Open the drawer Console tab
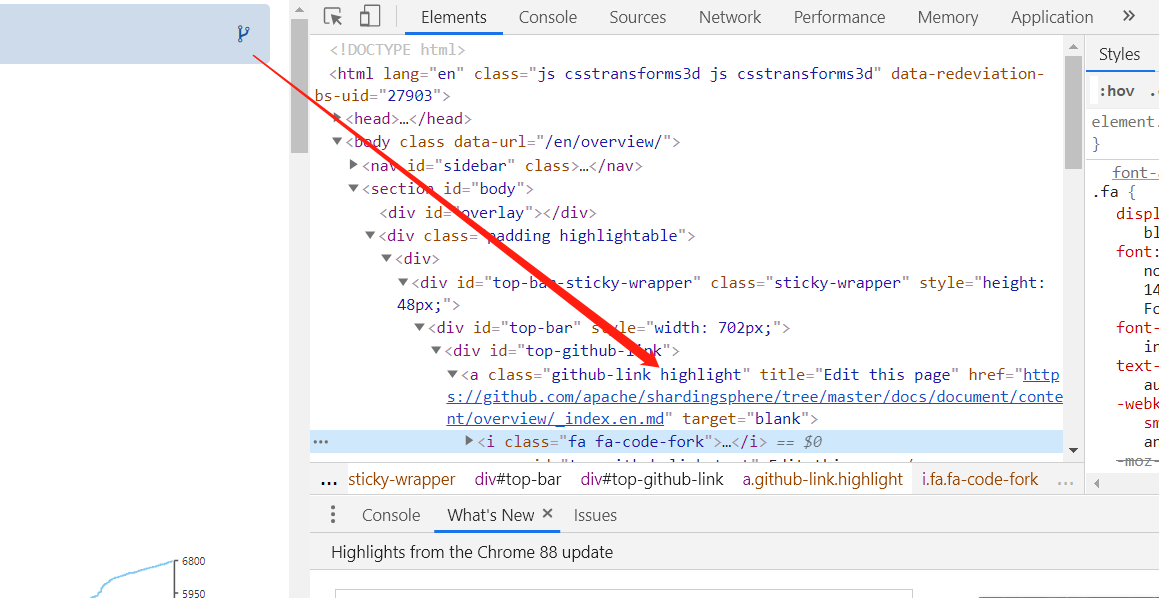Viewport: 1159px width, 598px height. click(391, 515)
